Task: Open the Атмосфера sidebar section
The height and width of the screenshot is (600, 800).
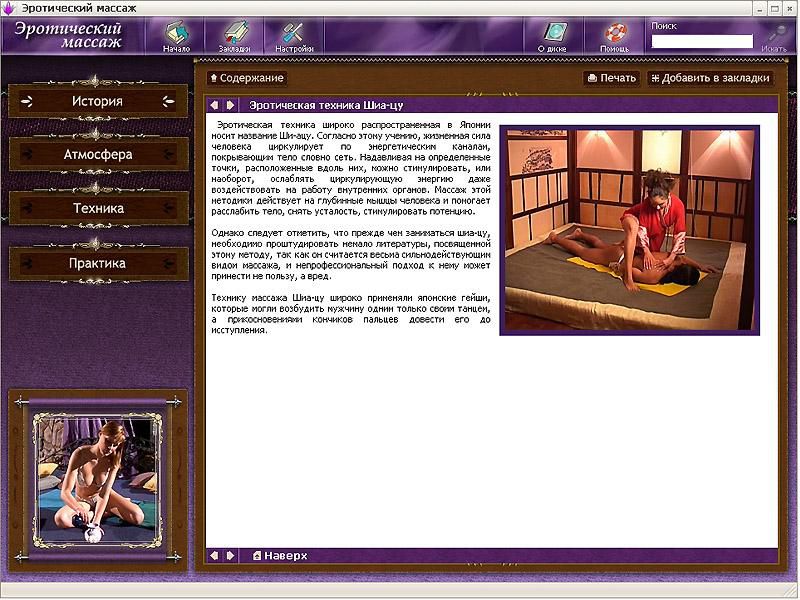Action: (97, 155)
